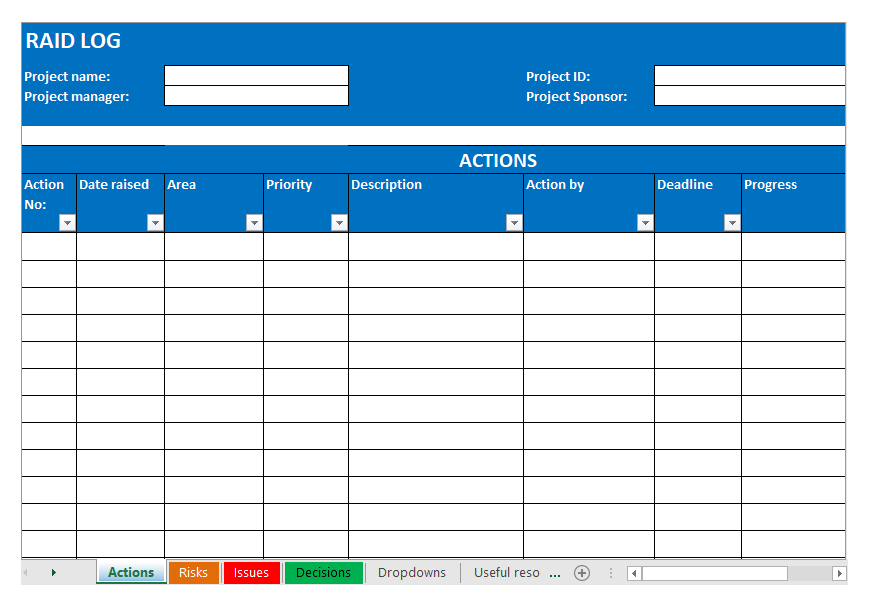Click horizontal scrollbar left arrow
Image resolution: width=870 pixels, height=615 pixels.
coord(634,573)
